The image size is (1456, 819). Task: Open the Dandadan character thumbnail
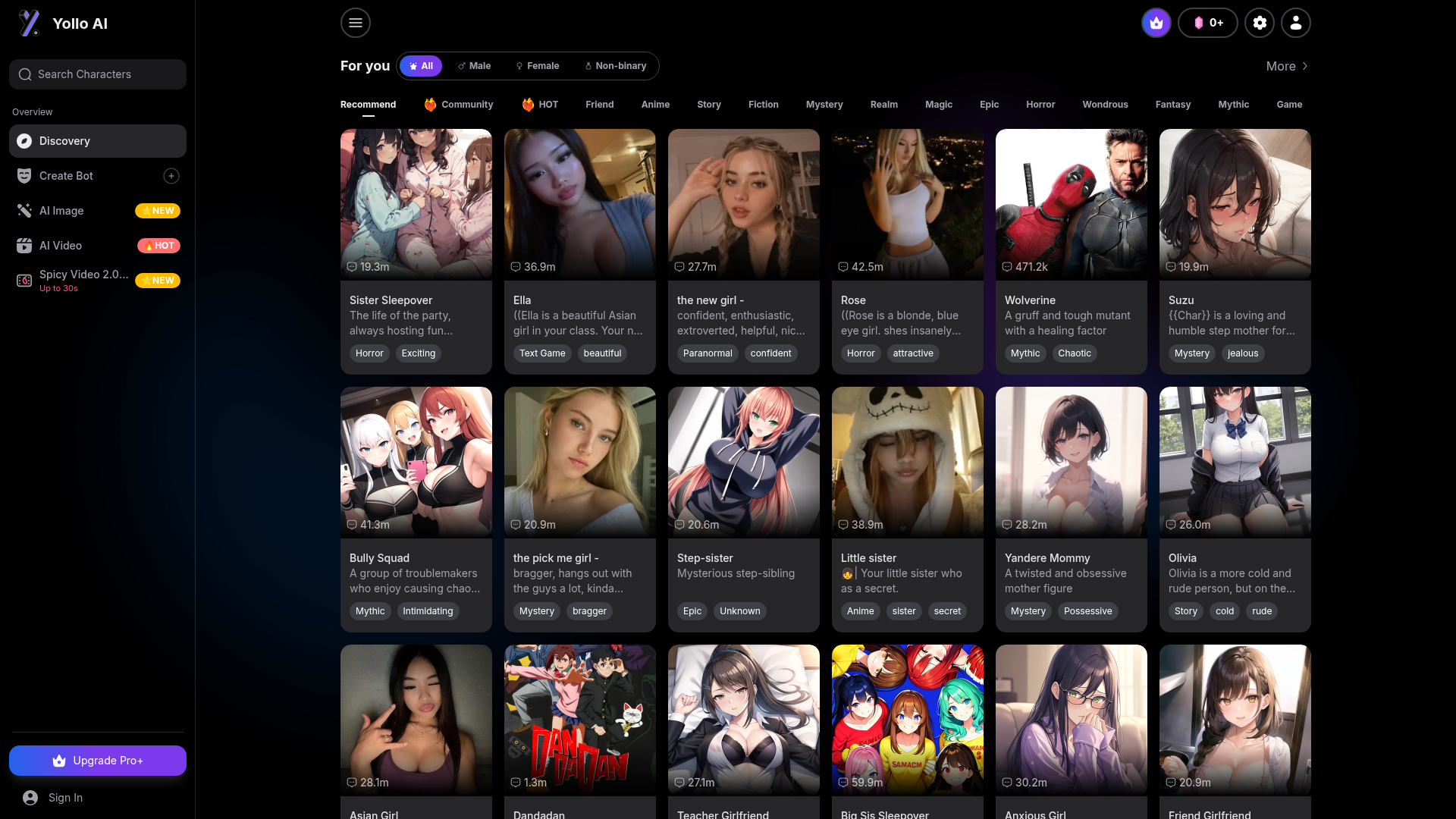[579, 720]
